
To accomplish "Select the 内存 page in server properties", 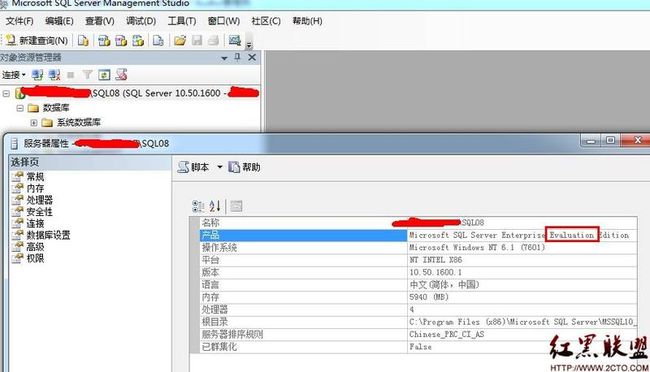I will (x=35, y=188).
